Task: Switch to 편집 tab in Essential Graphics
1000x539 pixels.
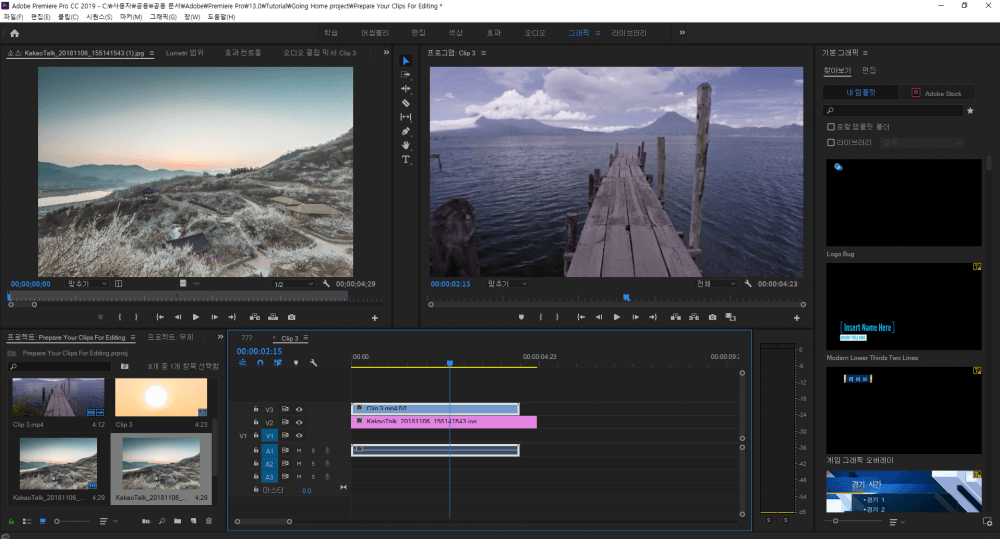Action: 869,70
